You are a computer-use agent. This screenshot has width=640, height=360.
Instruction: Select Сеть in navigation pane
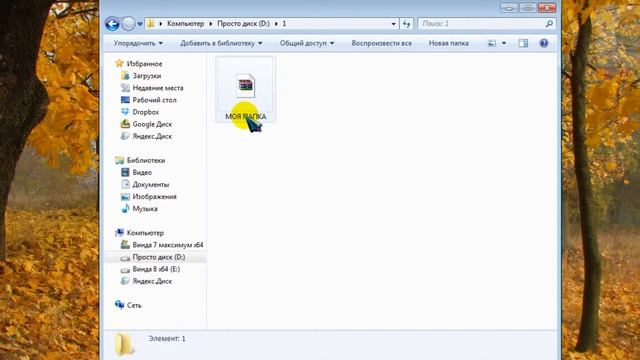(x=134, y=305)
